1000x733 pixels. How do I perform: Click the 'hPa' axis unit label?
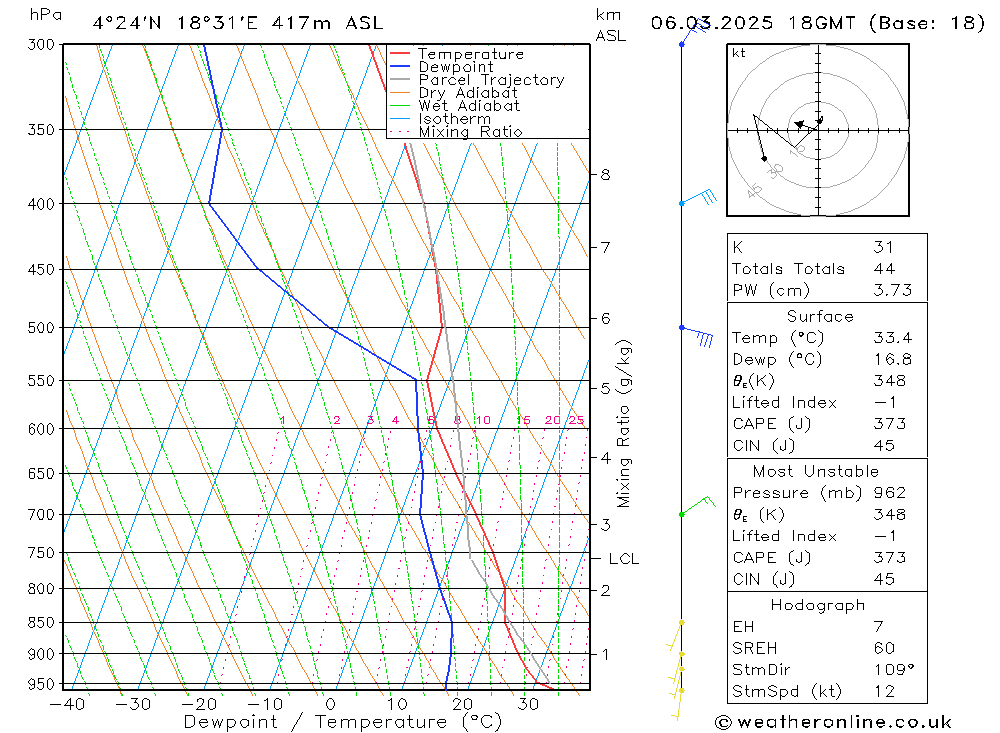point(46,15)
